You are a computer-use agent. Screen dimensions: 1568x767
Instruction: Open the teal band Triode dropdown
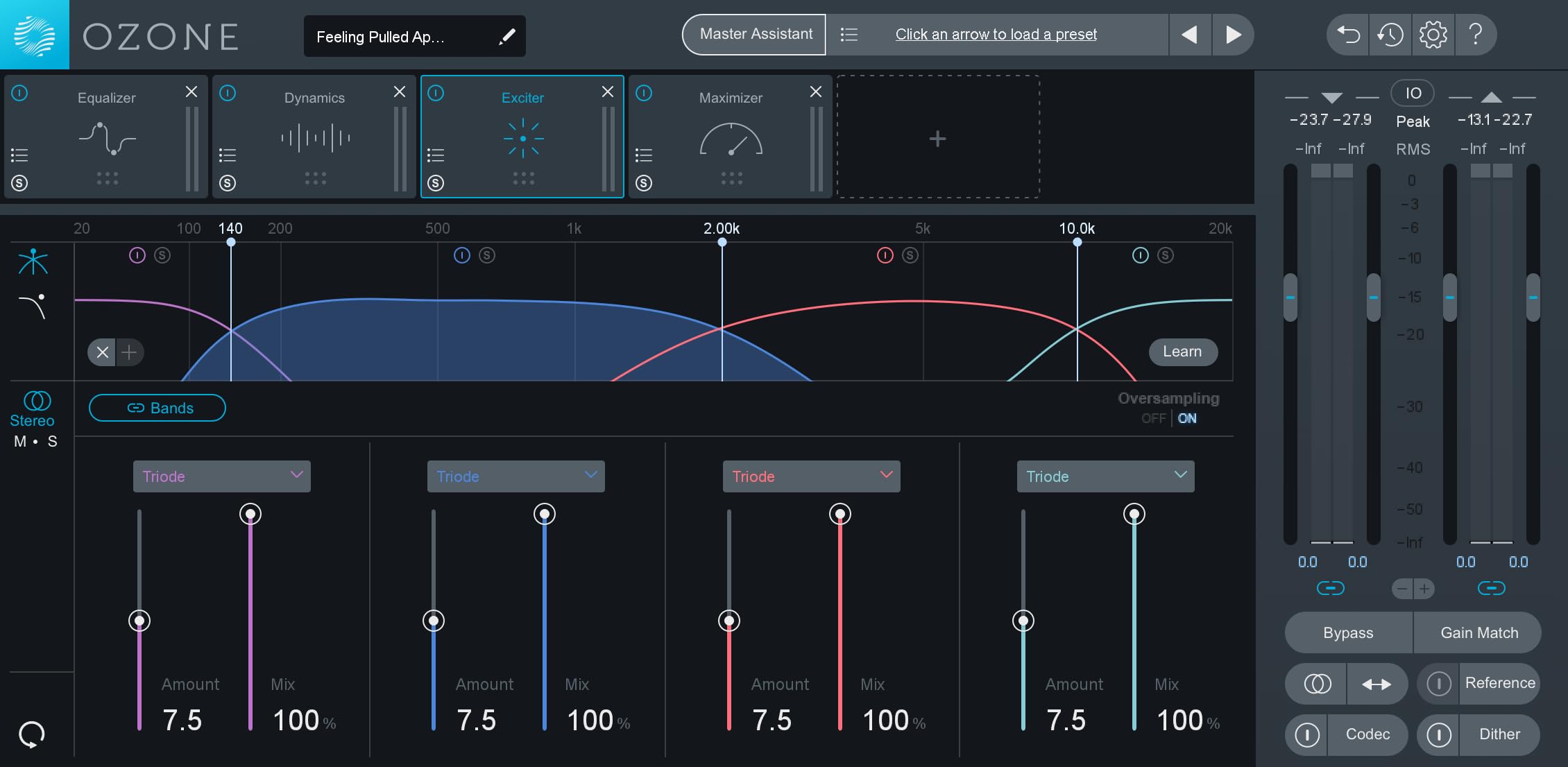click(1105, 476)
